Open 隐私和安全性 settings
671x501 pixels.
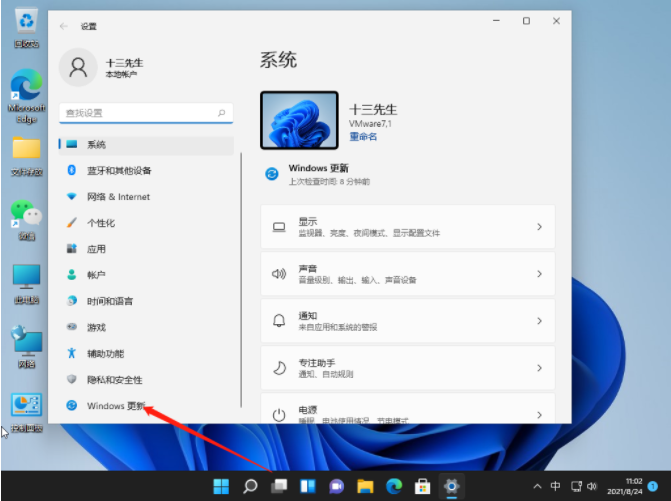tap(114, 380)
